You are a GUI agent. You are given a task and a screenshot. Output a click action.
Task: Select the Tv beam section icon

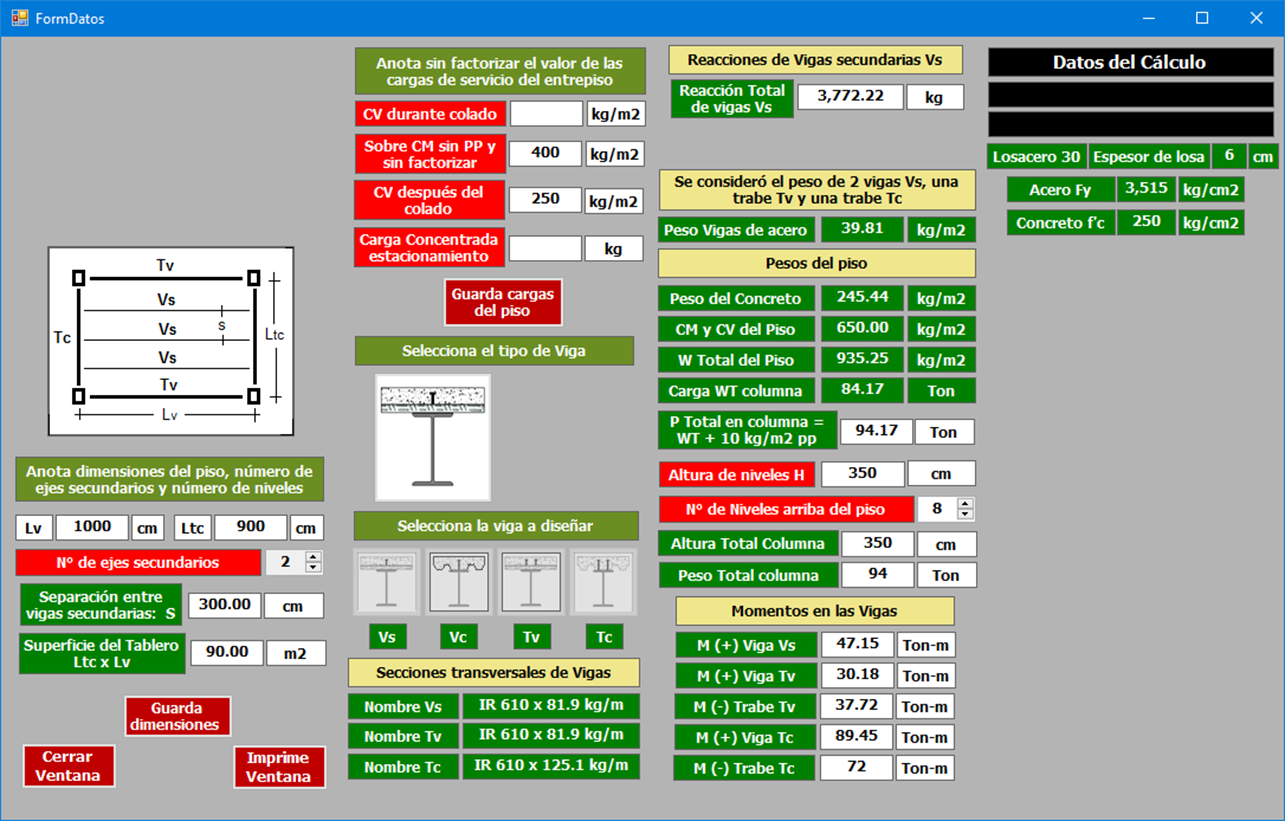coord(531,581)
